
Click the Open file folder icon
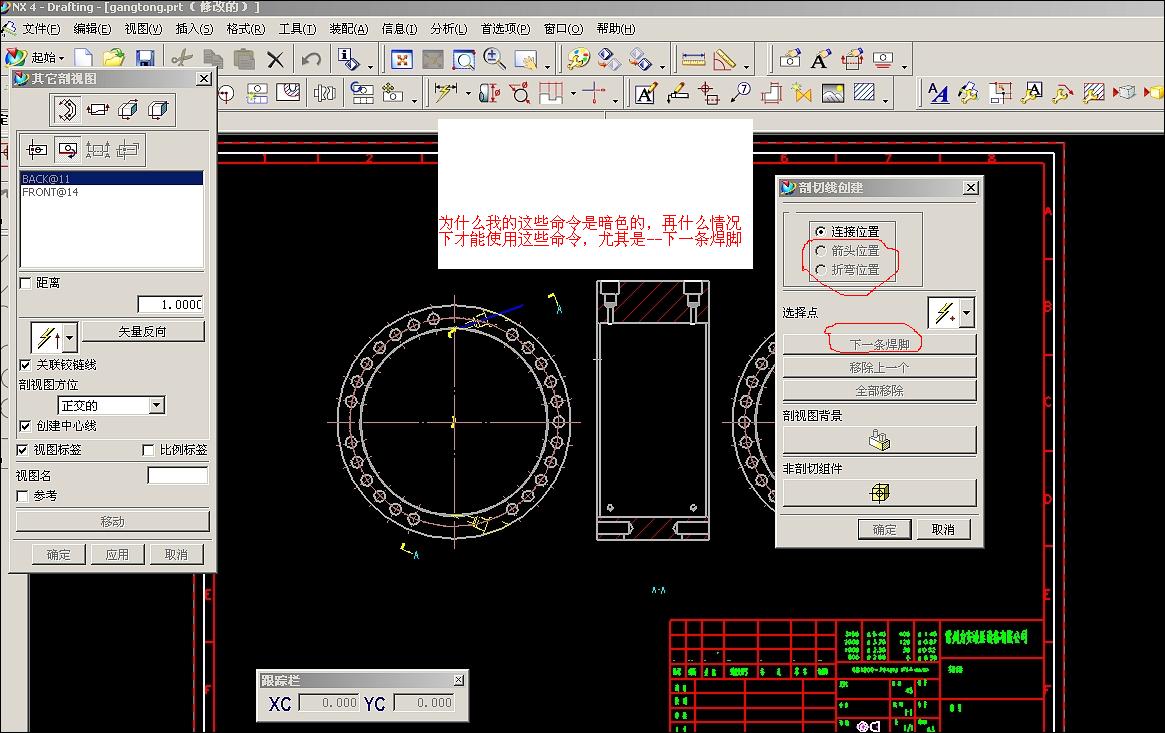pyautogui.click(x=114, y=58)
